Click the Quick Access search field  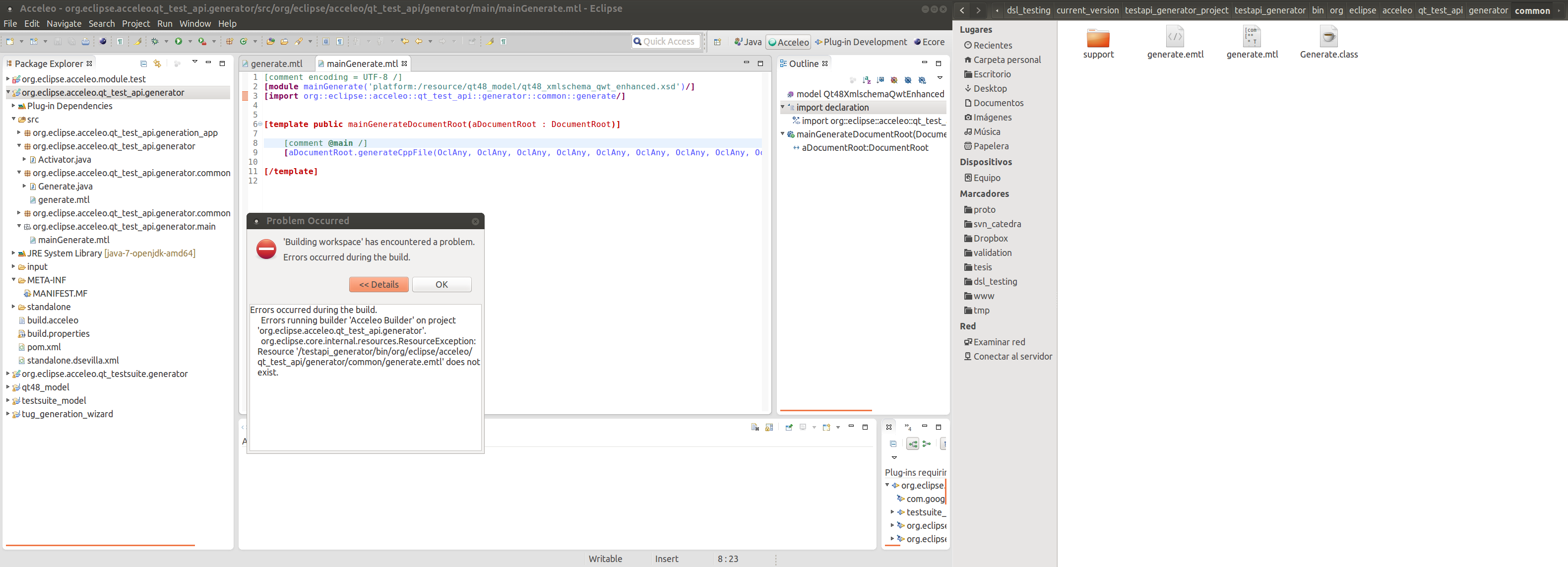(666, 41)
